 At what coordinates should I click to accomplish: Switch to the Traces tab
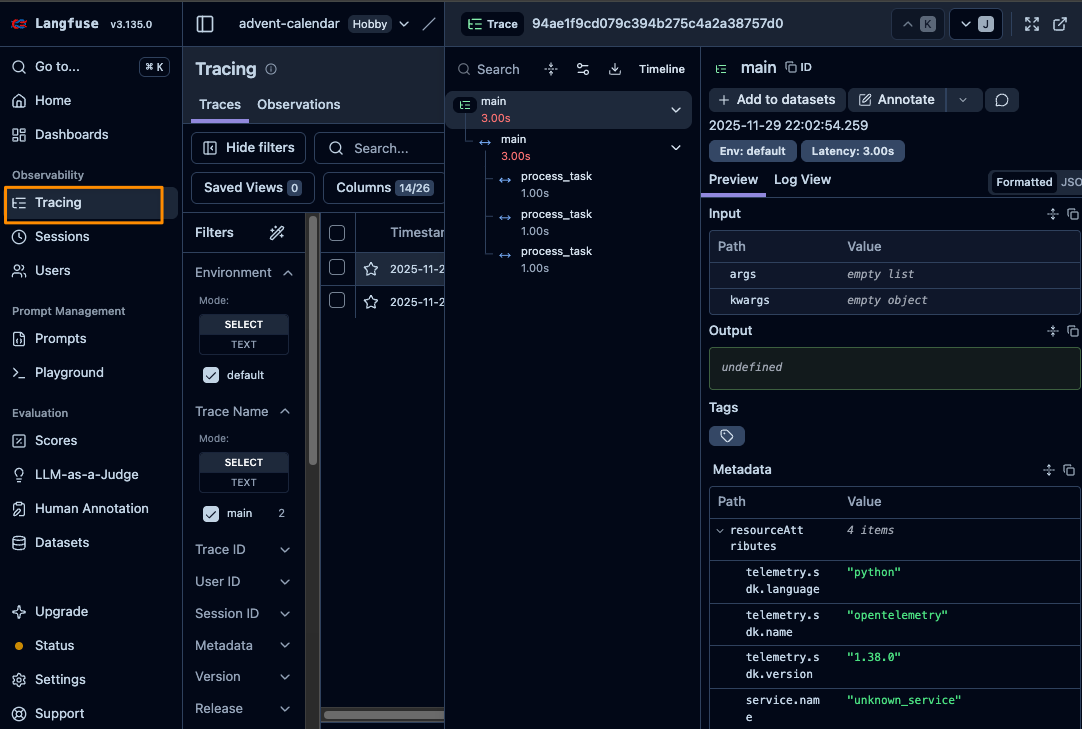point(219,105)
